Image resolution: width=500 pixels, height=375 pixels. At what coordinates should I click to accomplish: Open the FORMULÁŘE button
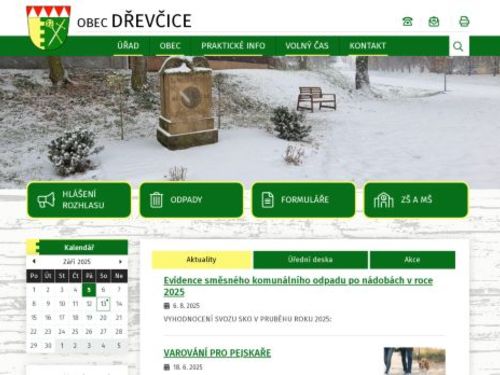click(x=304, y=200)
